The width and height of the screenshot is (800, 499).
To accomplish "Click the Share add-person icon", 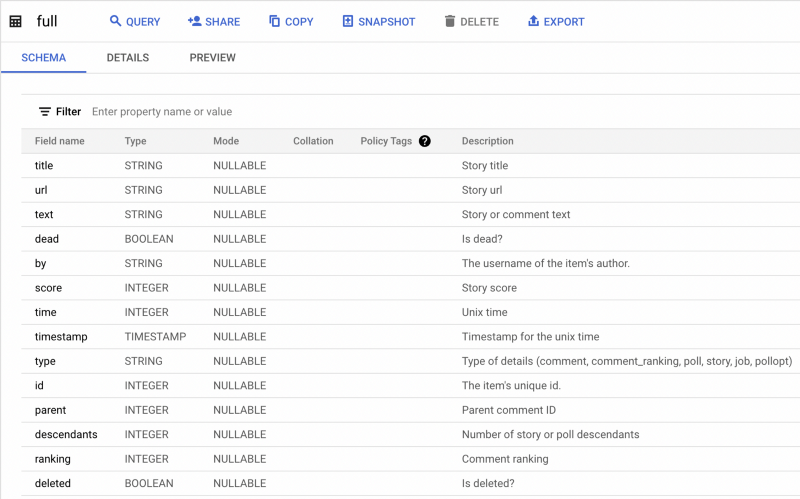I will (194, 21).
